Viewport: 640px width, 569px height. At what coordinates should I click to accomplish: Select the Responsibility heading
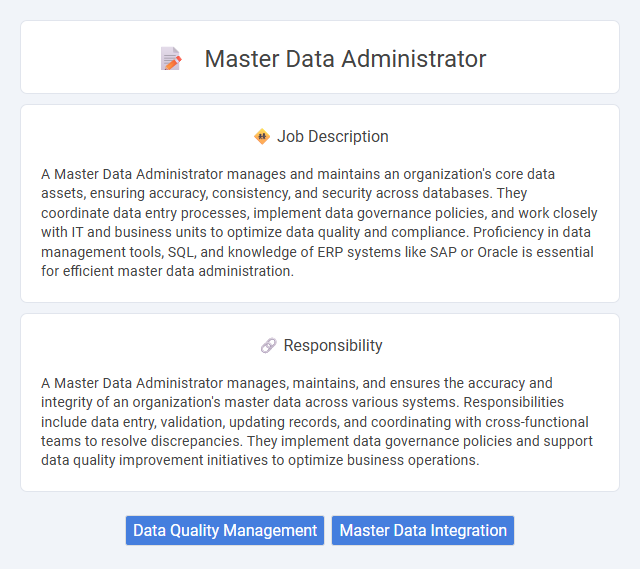pos(333,345)
